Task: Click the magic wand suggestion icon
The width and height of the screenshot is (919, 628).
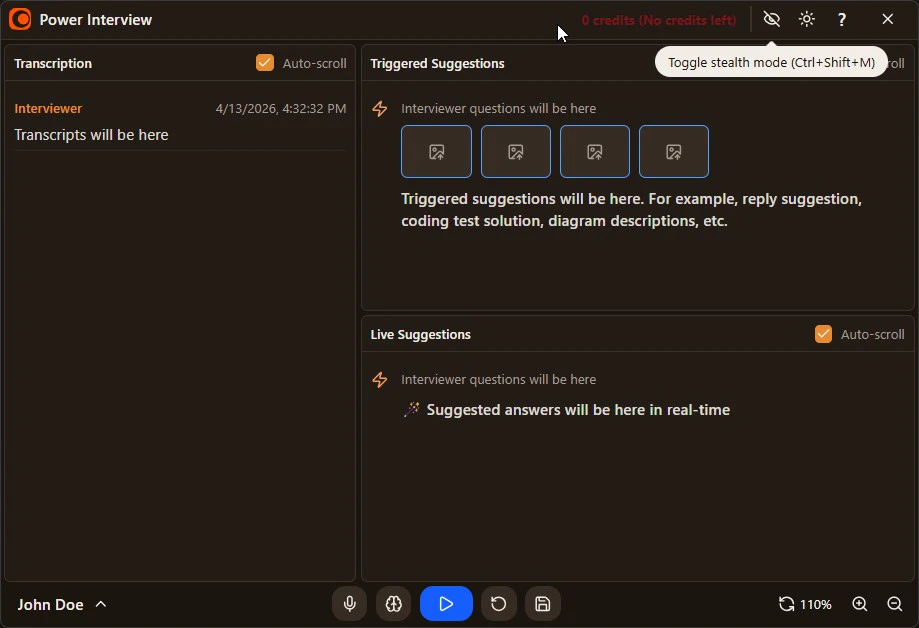Action: point(411,409)
